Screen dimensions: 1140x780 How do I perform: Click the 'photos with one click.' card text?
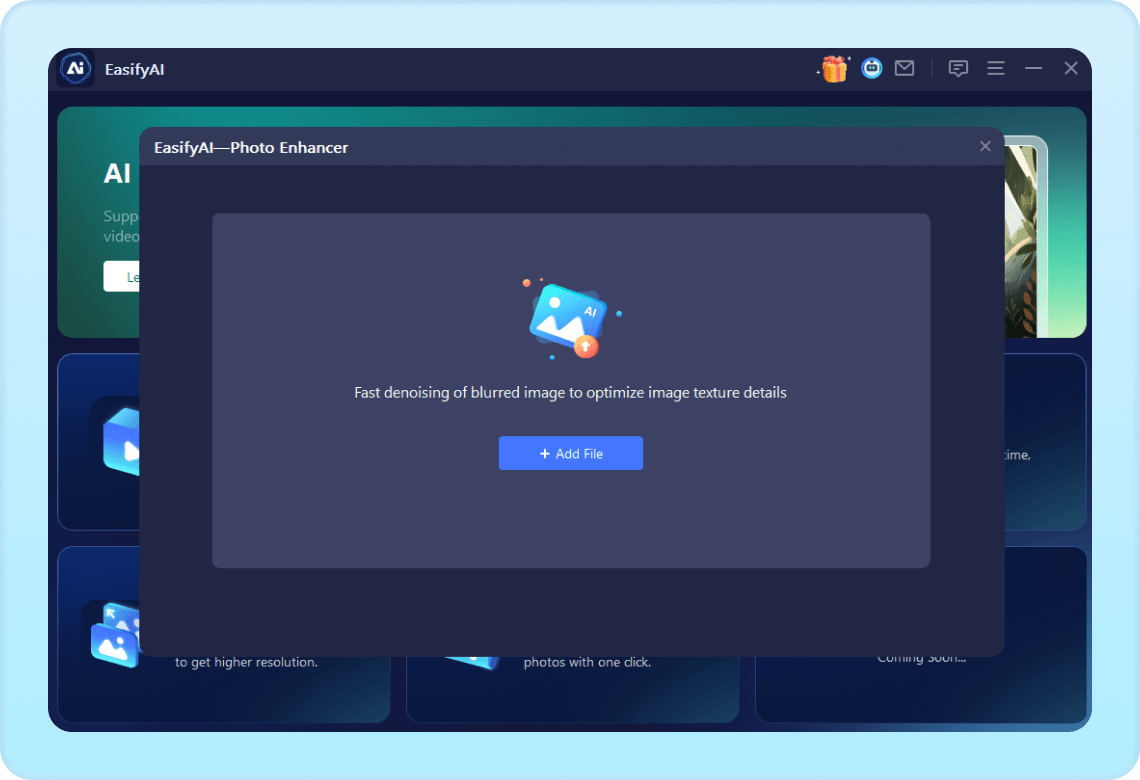point(587,662)
